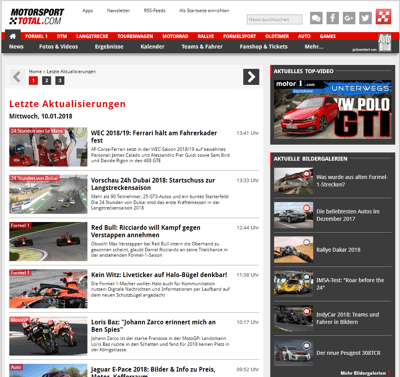Click the News durchsuchen search field
This screenshot has height=377, width=400.
(x=274, y=19)
